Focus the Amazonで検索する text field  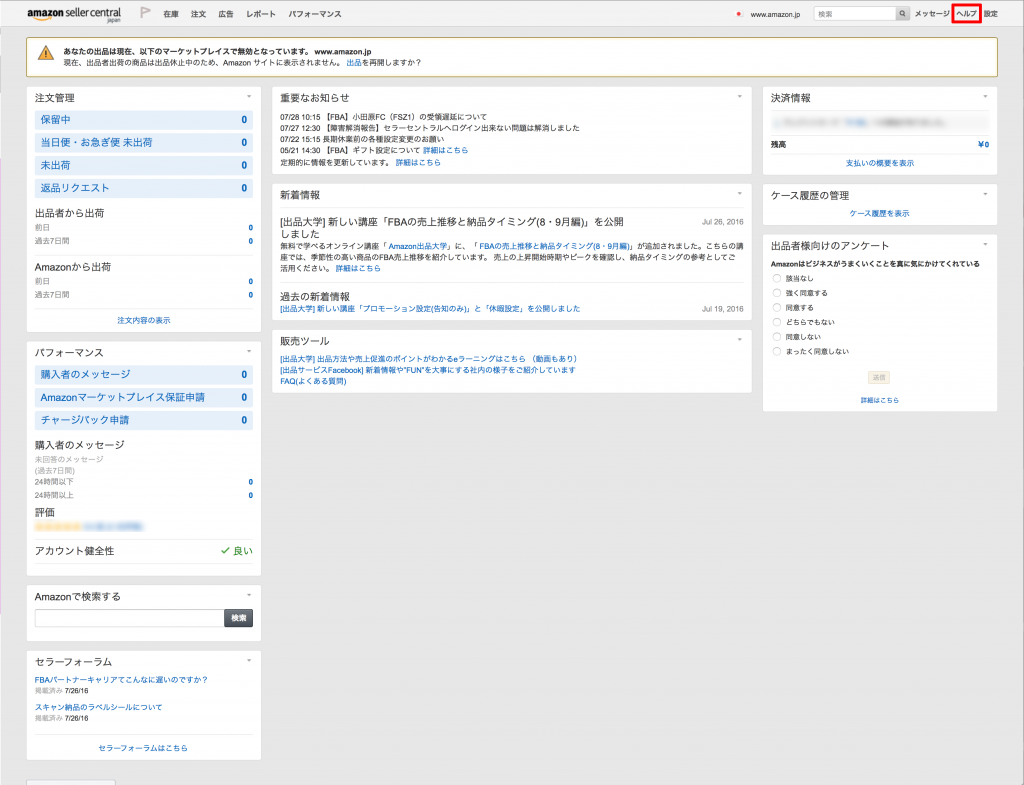point(129,618)
